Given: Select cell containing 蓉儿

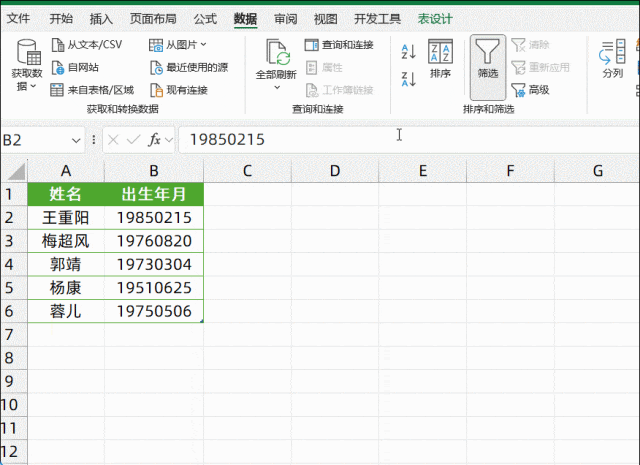Looking at the screenshot, I should click(x=66, y=311).
